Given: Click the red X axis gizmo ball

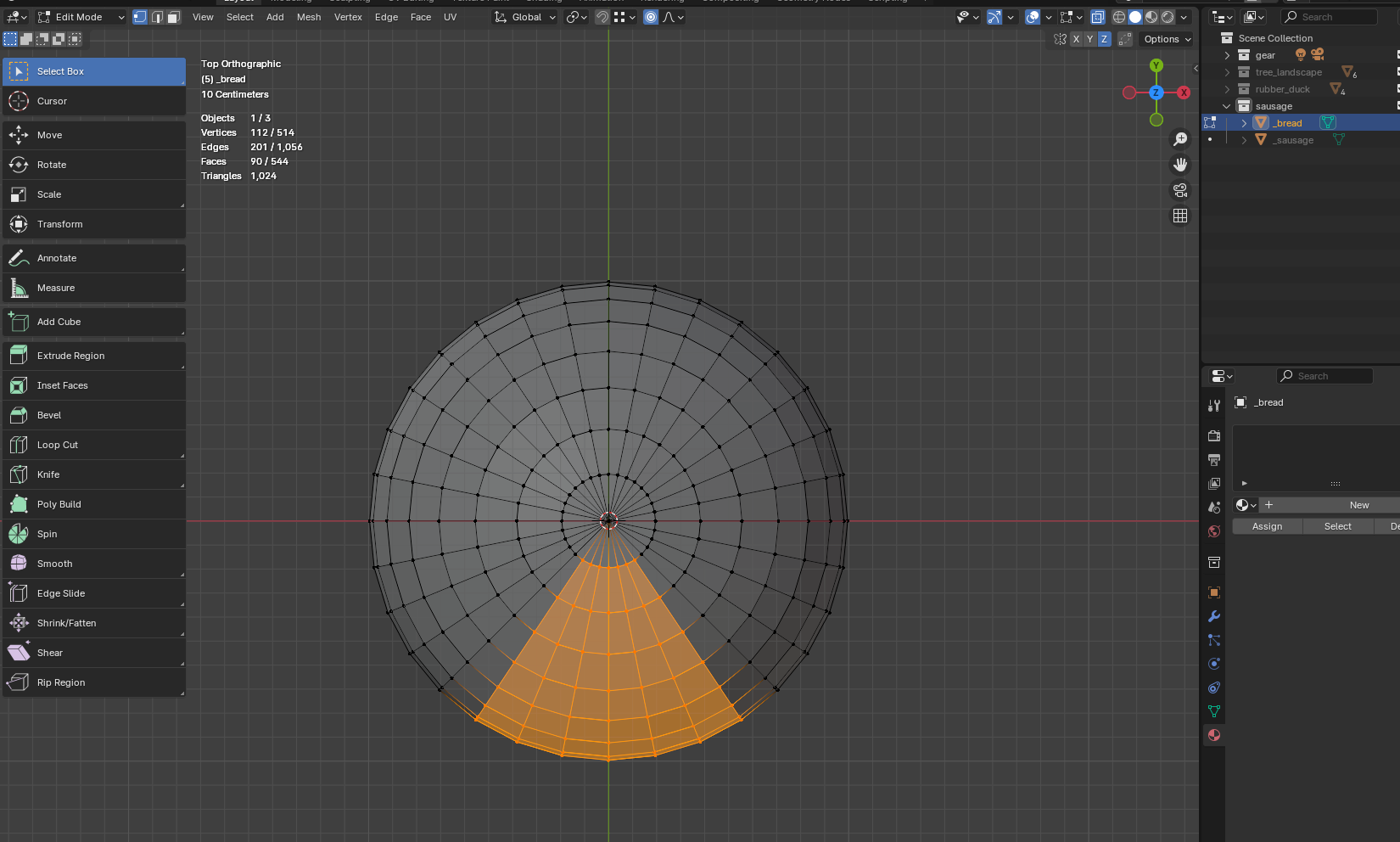Looking at the screenshot, I should (1184, 93).
